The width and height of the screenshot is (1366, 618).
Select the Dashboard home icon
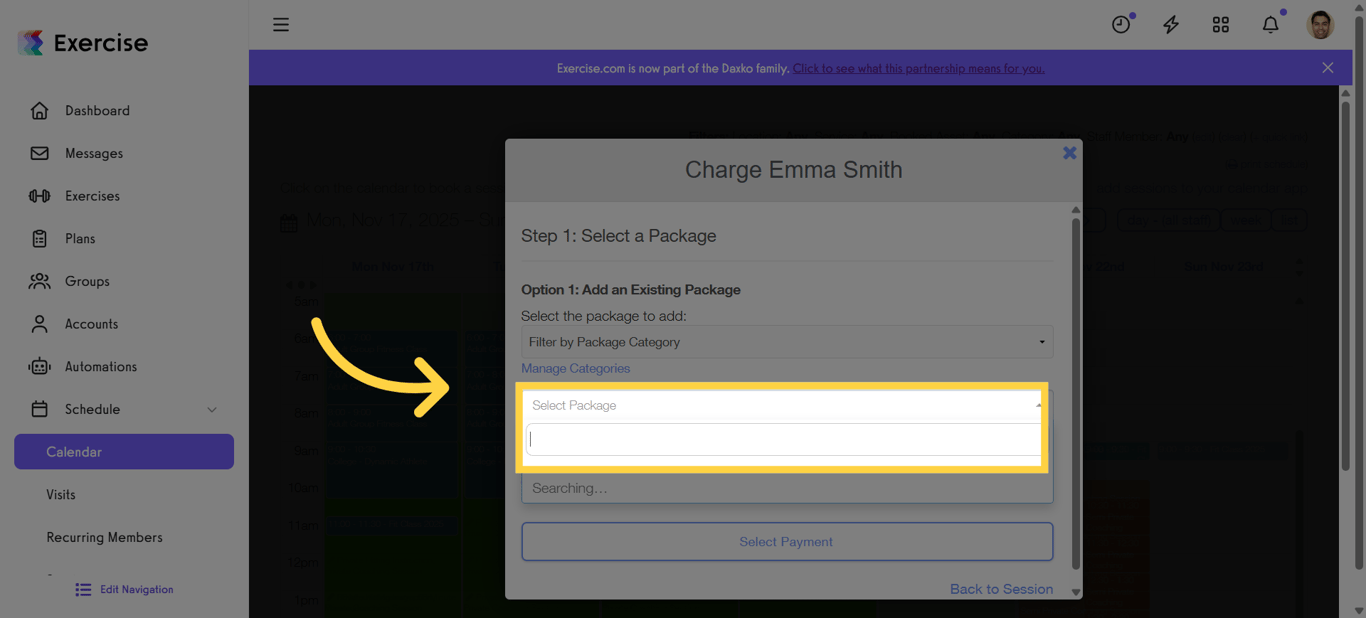click(x=40, y=110)
